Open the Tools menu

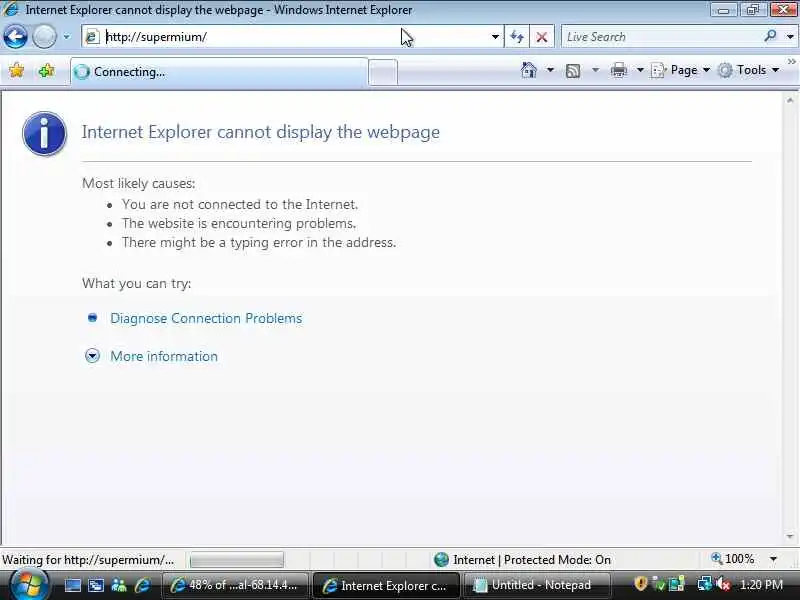748,70
